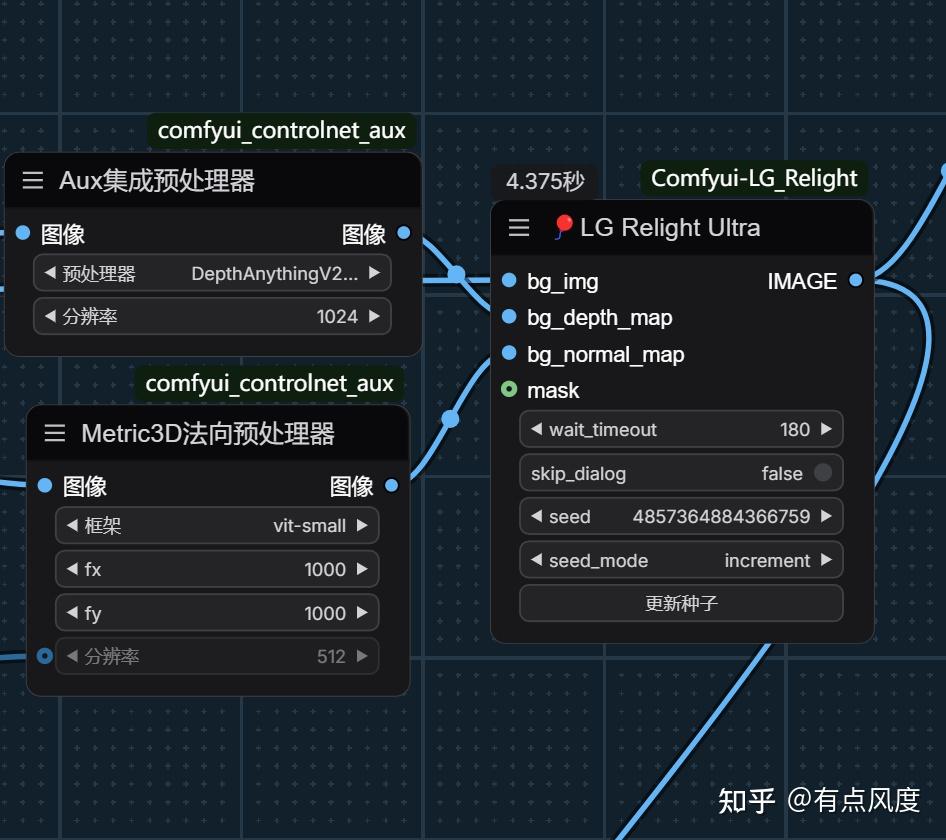
Task: Select the mask input socket
Action: 510,390
